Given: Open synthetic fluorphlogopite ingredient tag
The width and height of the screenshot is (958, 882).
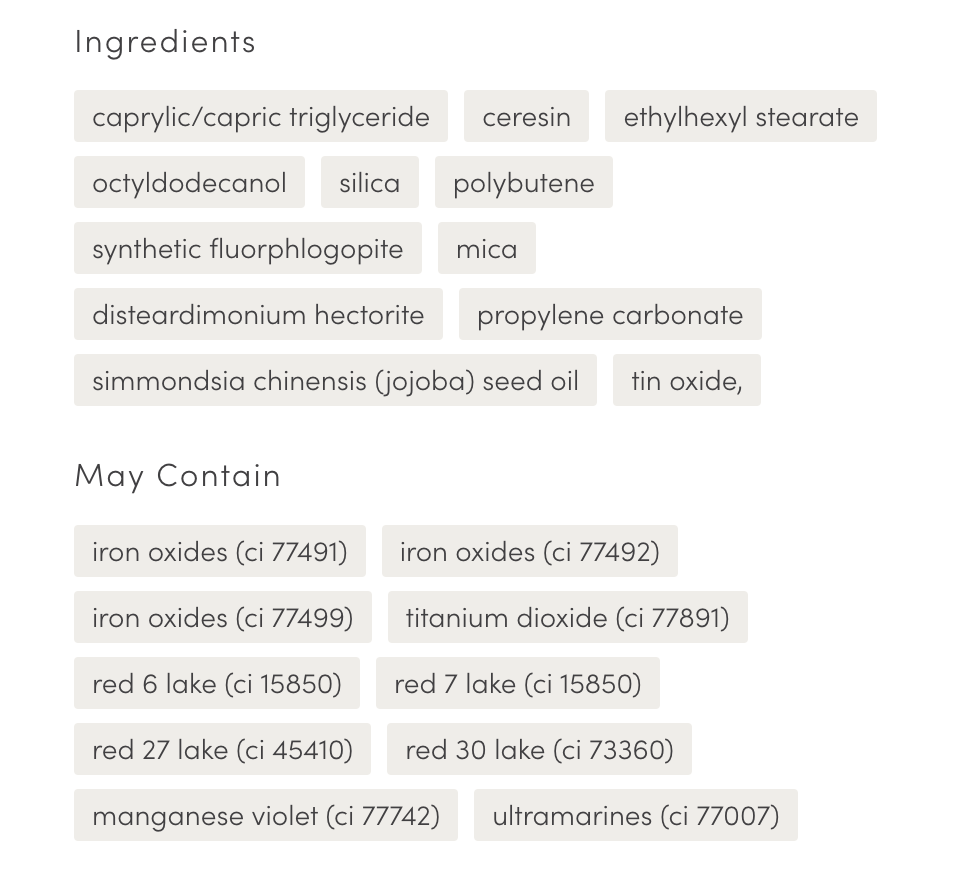Looking at the screenshot, I should [247, 248].
